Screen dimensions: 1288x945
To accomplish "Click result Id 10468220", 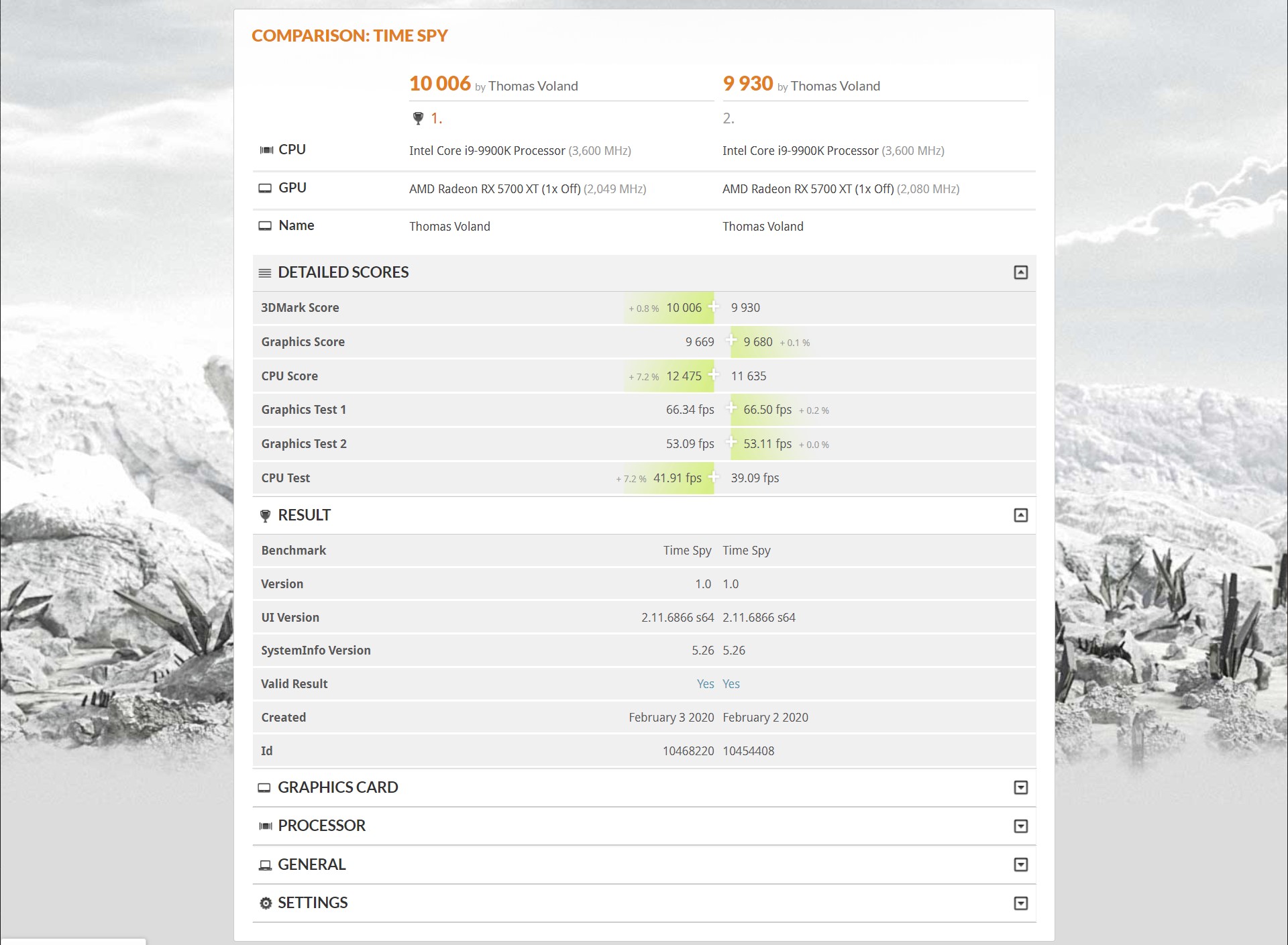I will point(688,751).
